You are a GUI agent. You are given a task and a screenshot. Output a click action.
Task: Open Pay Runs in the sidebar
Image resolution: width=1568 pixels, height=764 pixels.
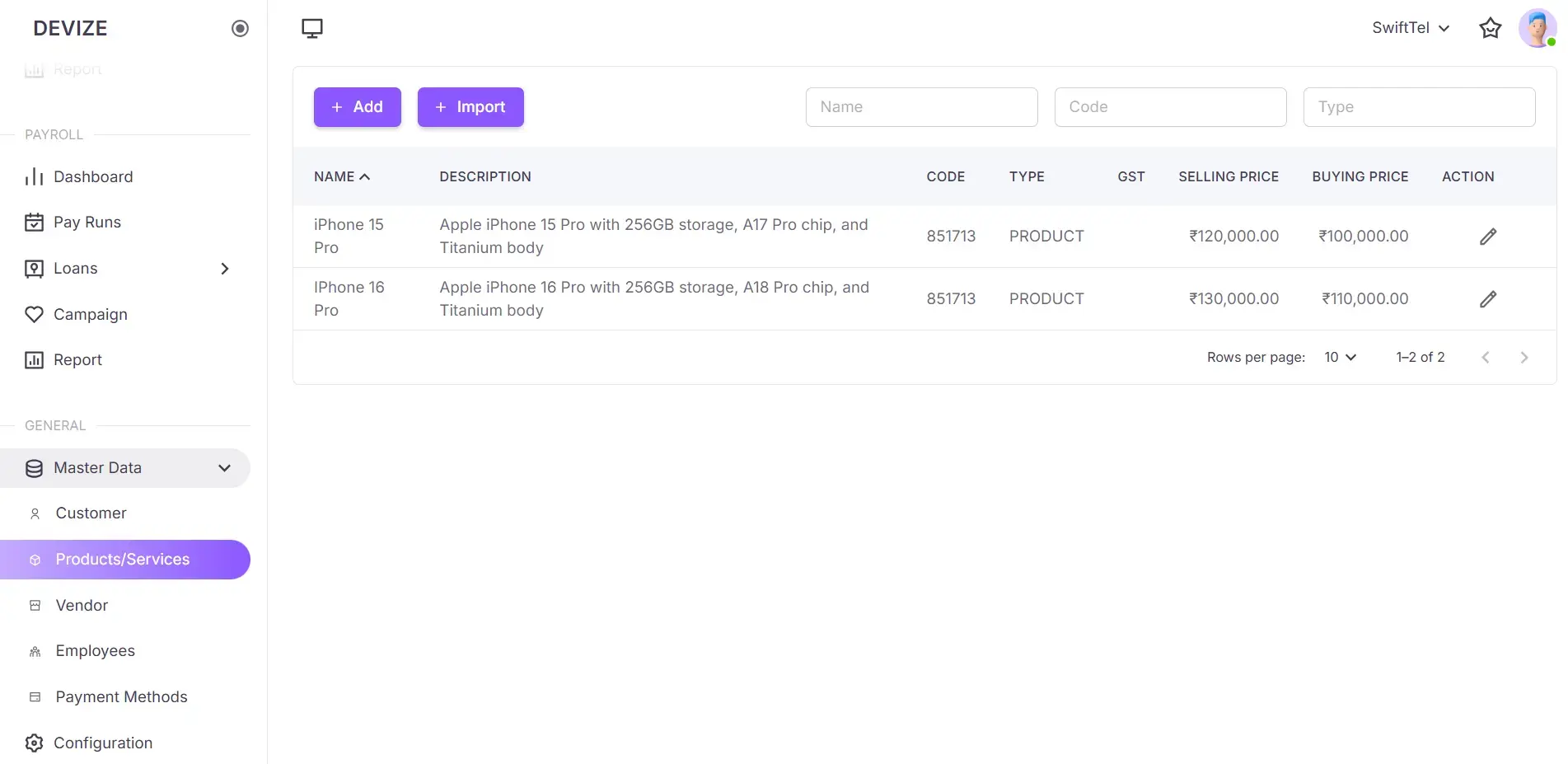coord(125,223)
